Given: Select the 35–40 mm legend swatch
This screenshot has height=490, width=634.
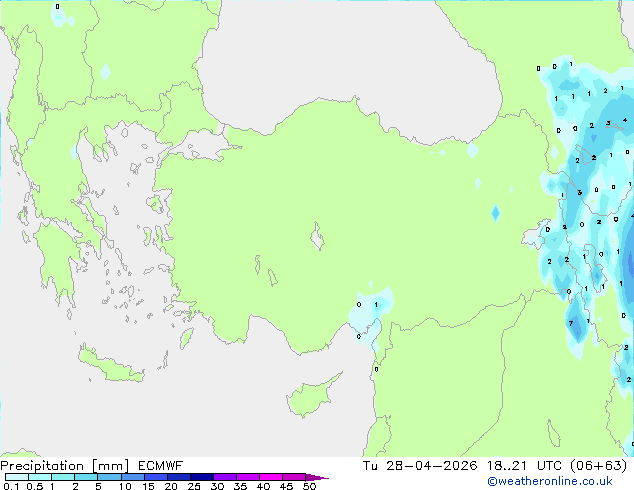Looking at the screenshot, I should 247,477.
